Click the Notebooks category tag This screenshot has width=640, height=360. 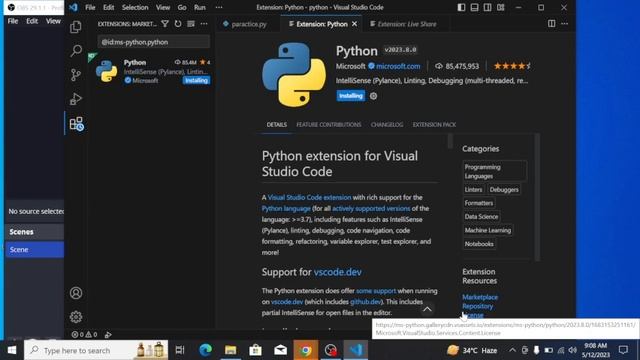coord(479,244)
